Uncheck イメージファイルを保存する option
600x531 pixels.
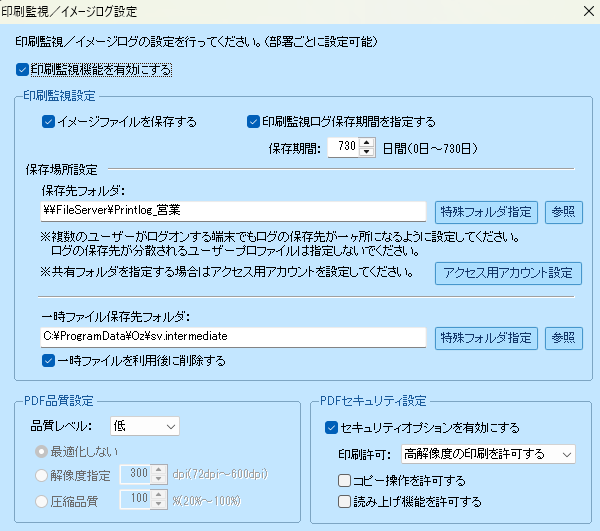coord(48,122)
